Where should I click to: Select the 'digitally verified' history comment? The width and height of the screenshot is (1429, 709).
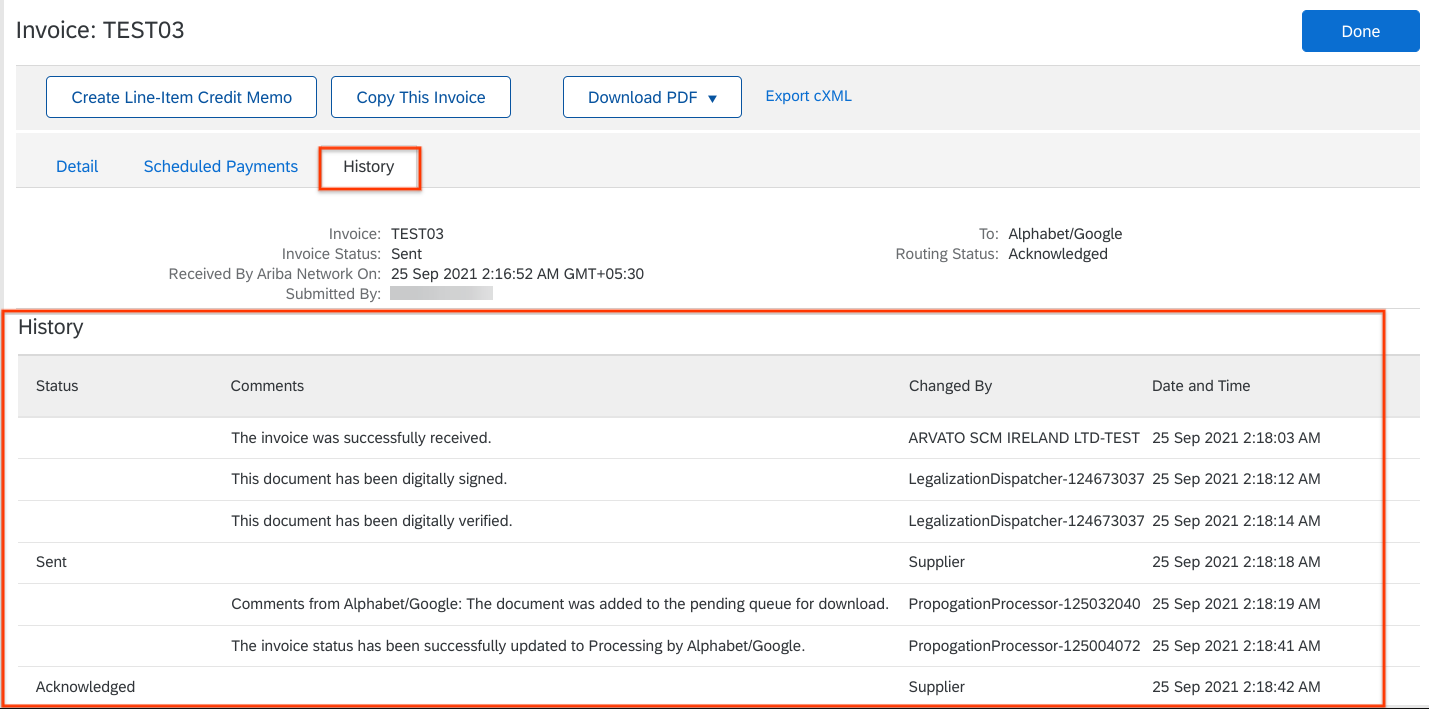[371, 521]
